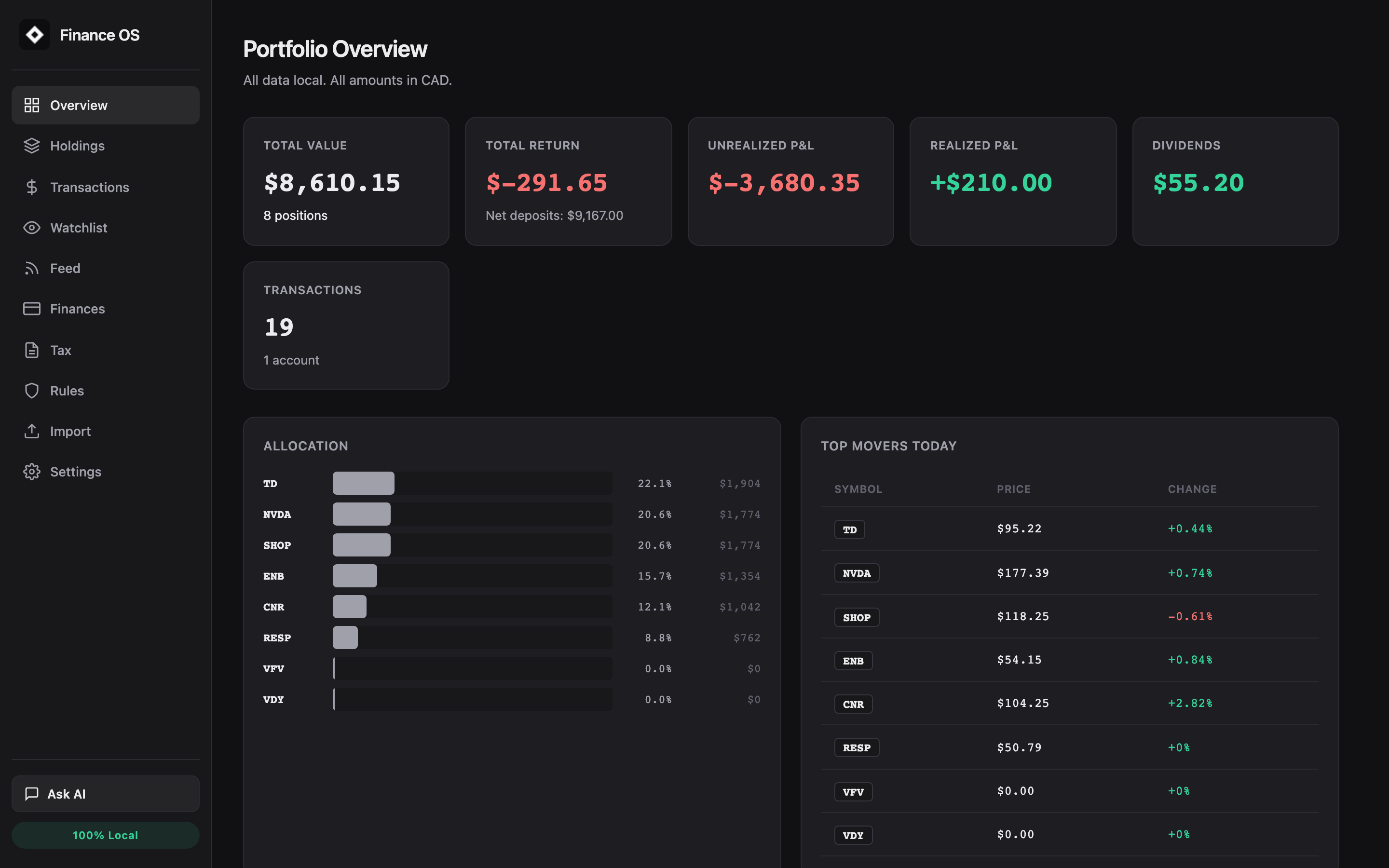Image resolution: width=1389 pixels, height=868 pixels.
Task: Open Tax via the document icon
Action: point(31,350)
